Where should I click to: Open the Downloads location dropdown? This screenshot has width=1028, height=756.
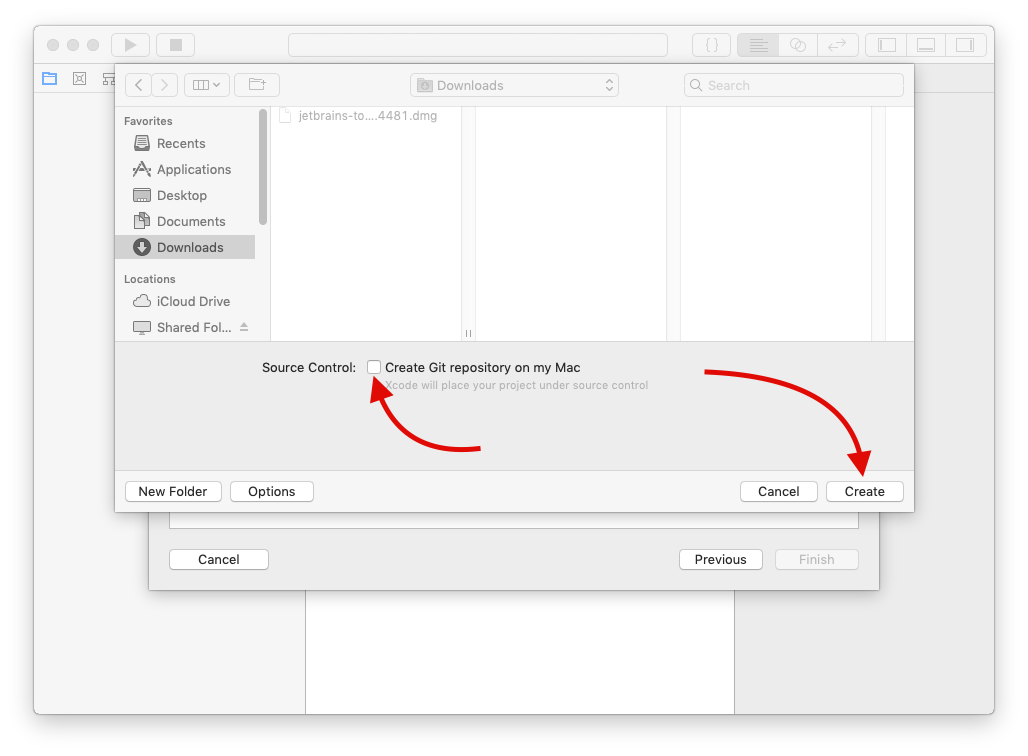[514, 85]
